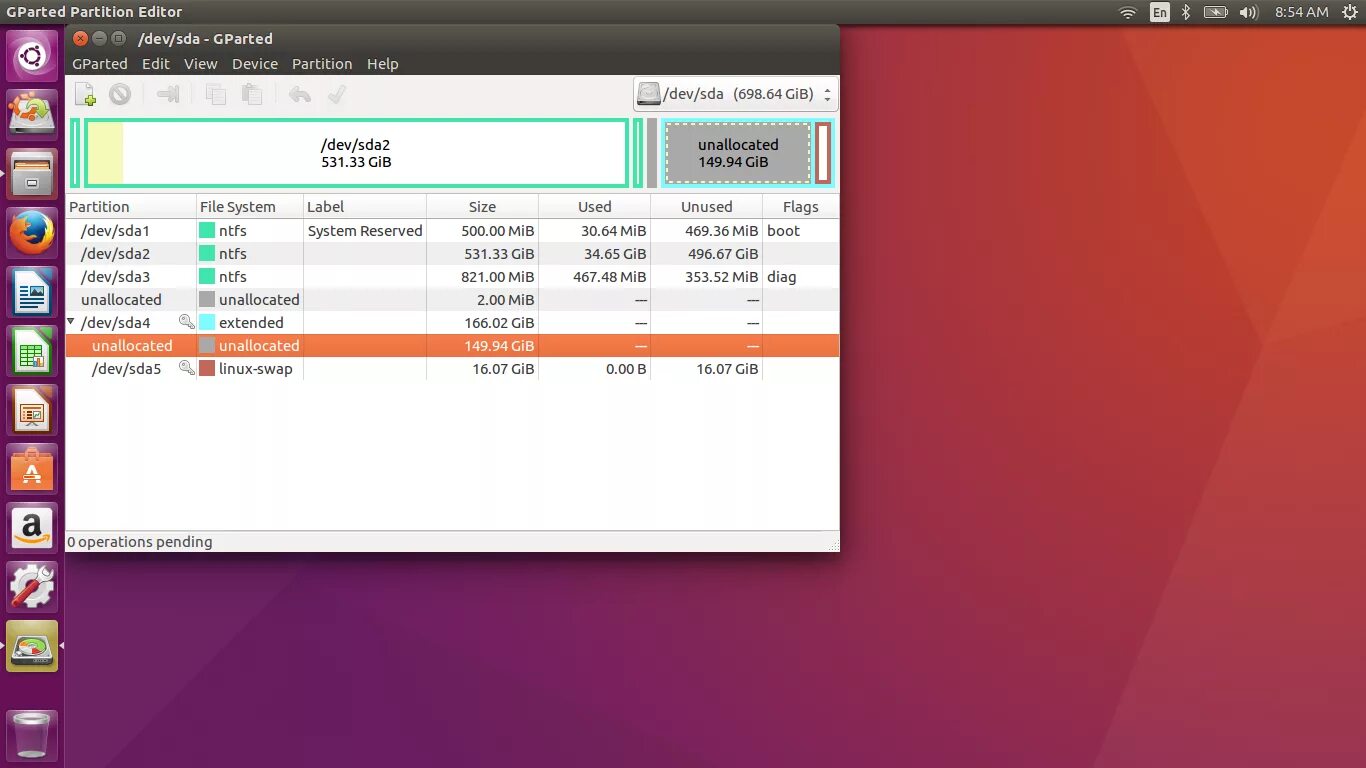
Task: Open the battery indicator menu
Action: pos(1215,12)
